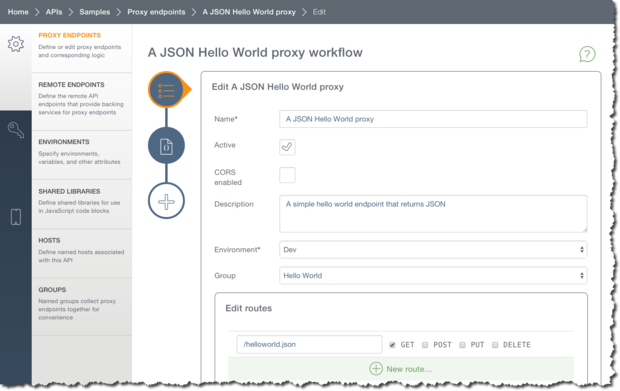Uncheck the GET method checkbox
This screenshot has height=391, width=620.
(x=392, y=345)
